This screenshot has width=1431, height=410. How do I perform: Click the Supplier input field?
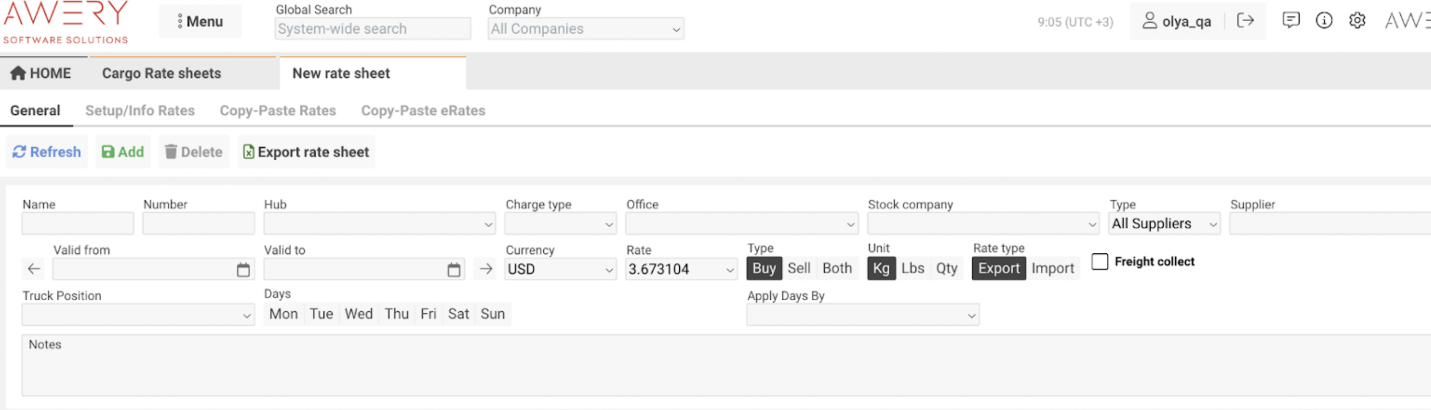coord(1330,224)
